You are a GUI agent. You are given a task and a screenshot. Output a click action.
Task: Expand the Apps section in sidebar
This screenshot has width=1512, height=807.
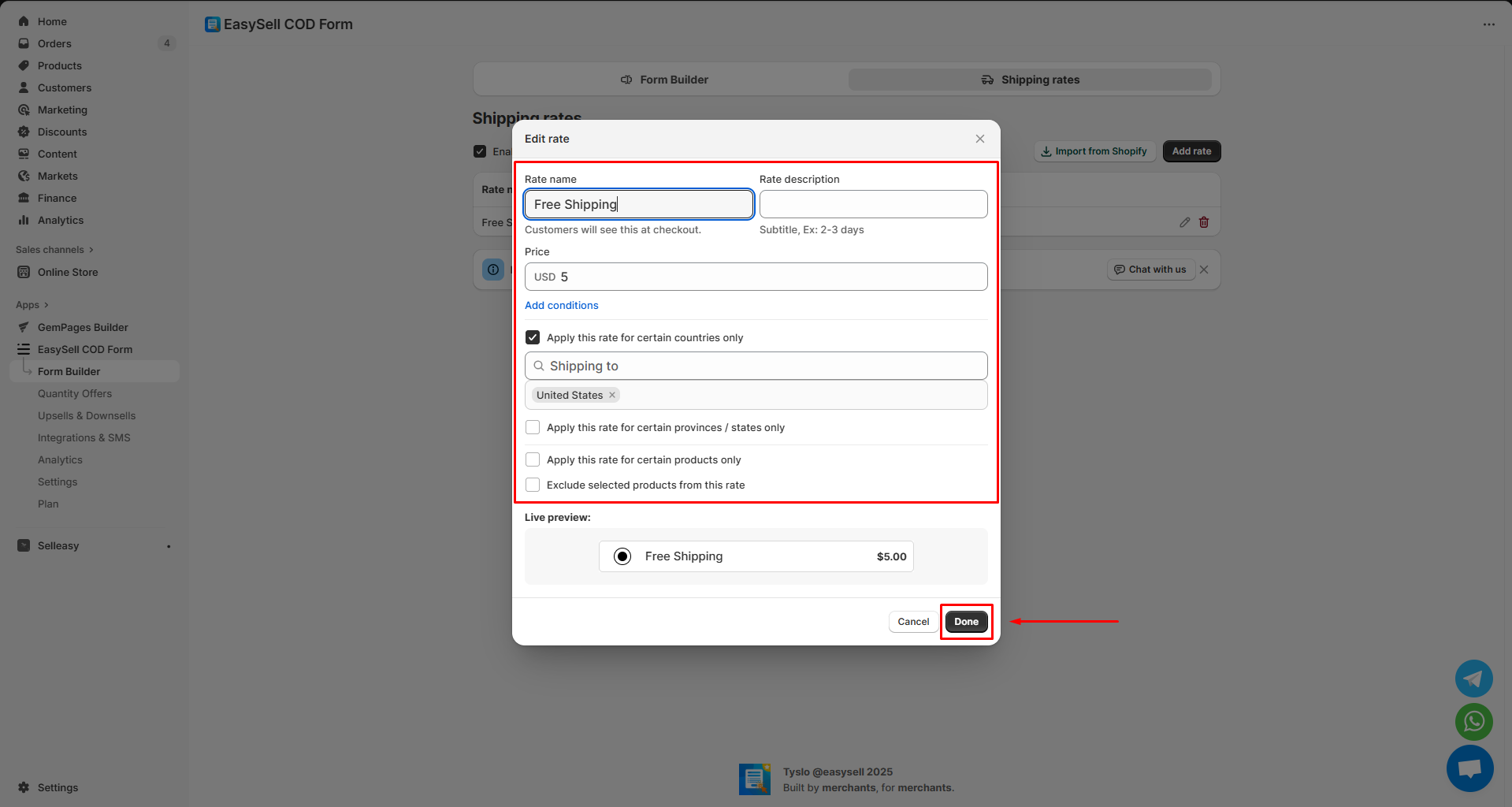32,305
